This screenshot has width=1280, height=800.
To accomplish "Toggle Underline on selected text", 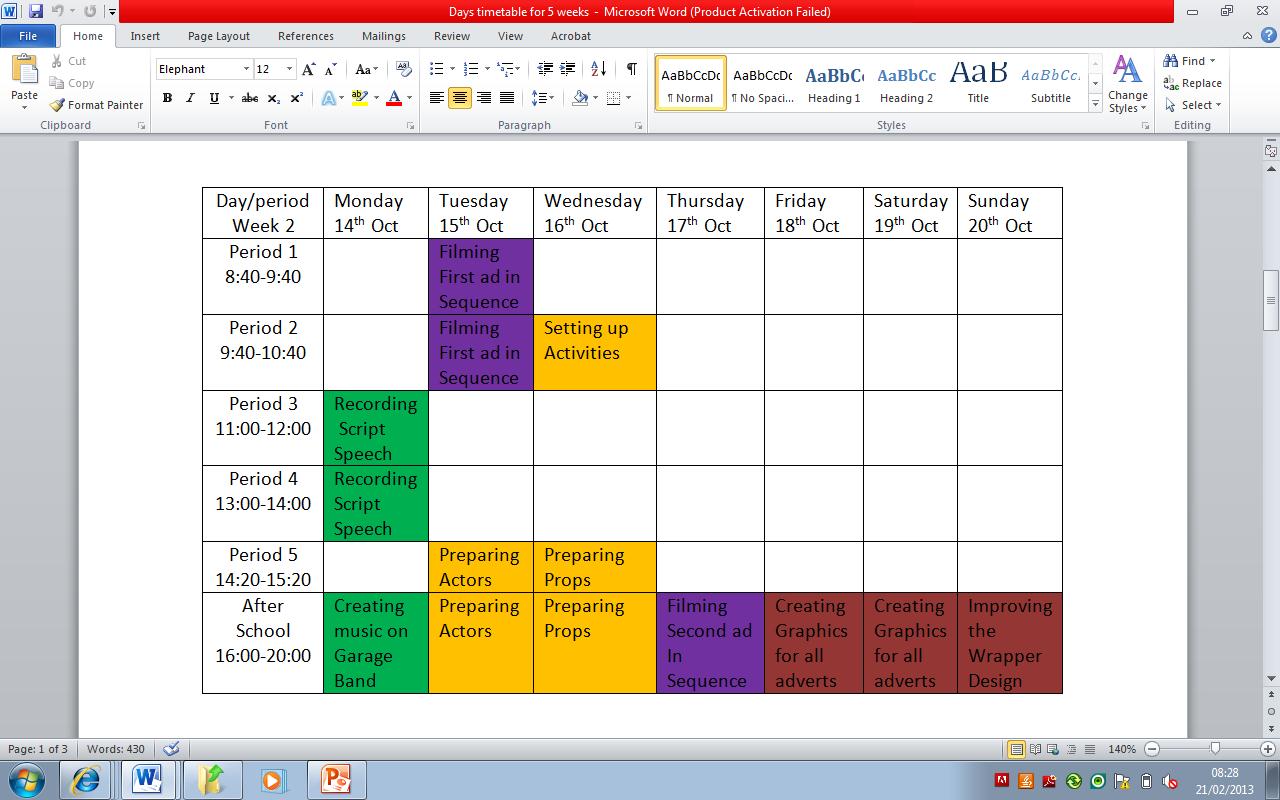I will coord(211,98).
